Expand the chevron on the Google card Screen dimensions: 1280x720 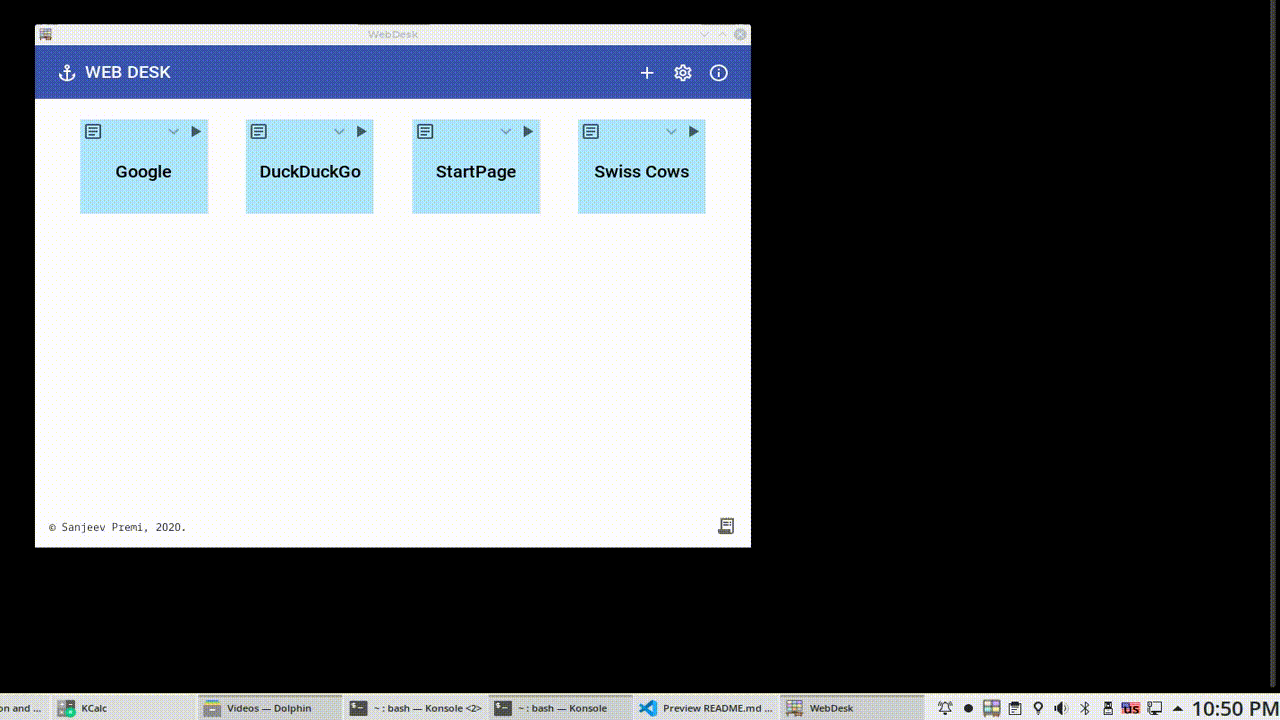tap(173, 132)
